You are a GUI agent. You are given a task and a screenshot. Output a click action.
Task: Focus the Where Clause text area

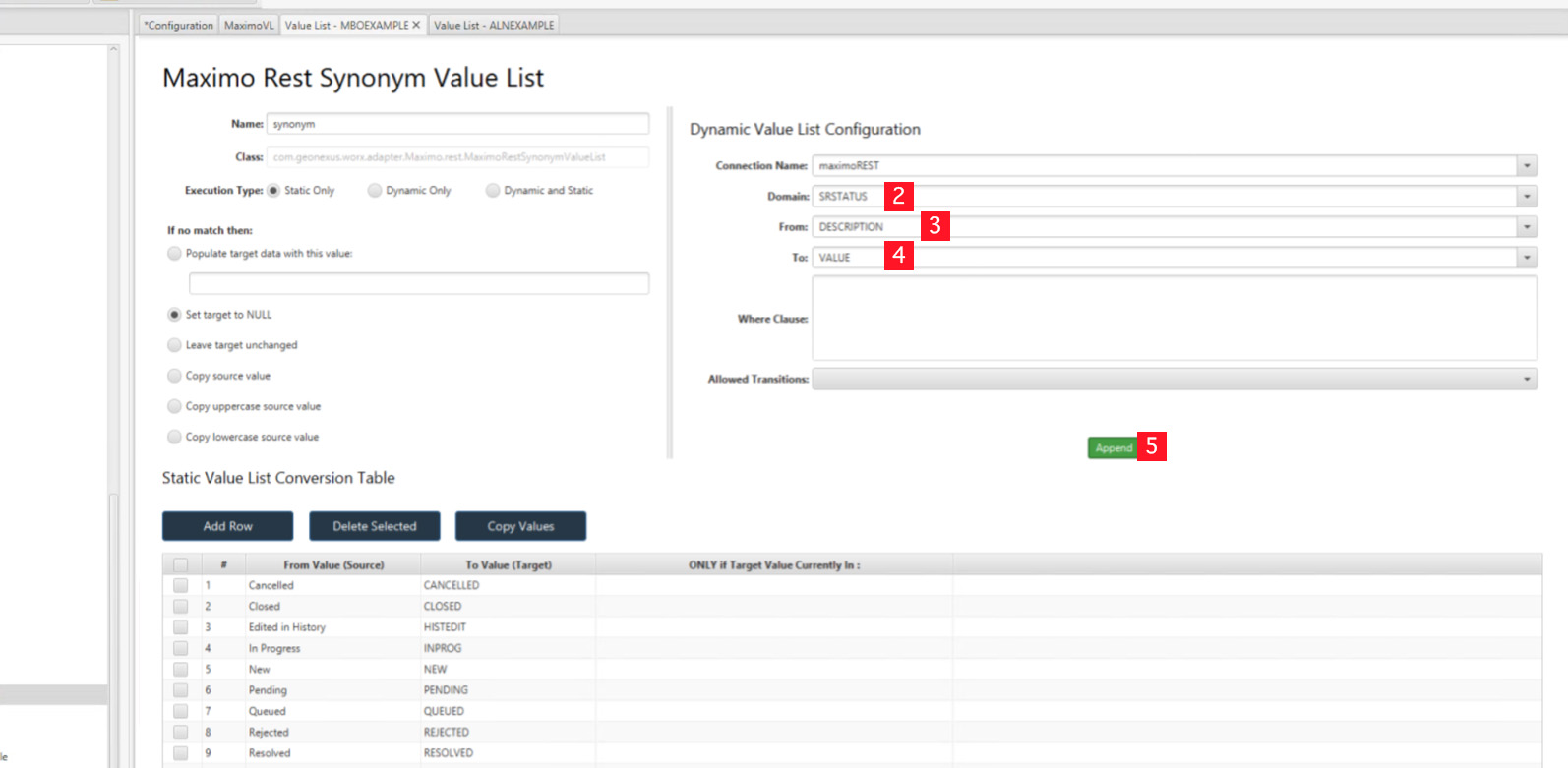[x=1175, y=319]
